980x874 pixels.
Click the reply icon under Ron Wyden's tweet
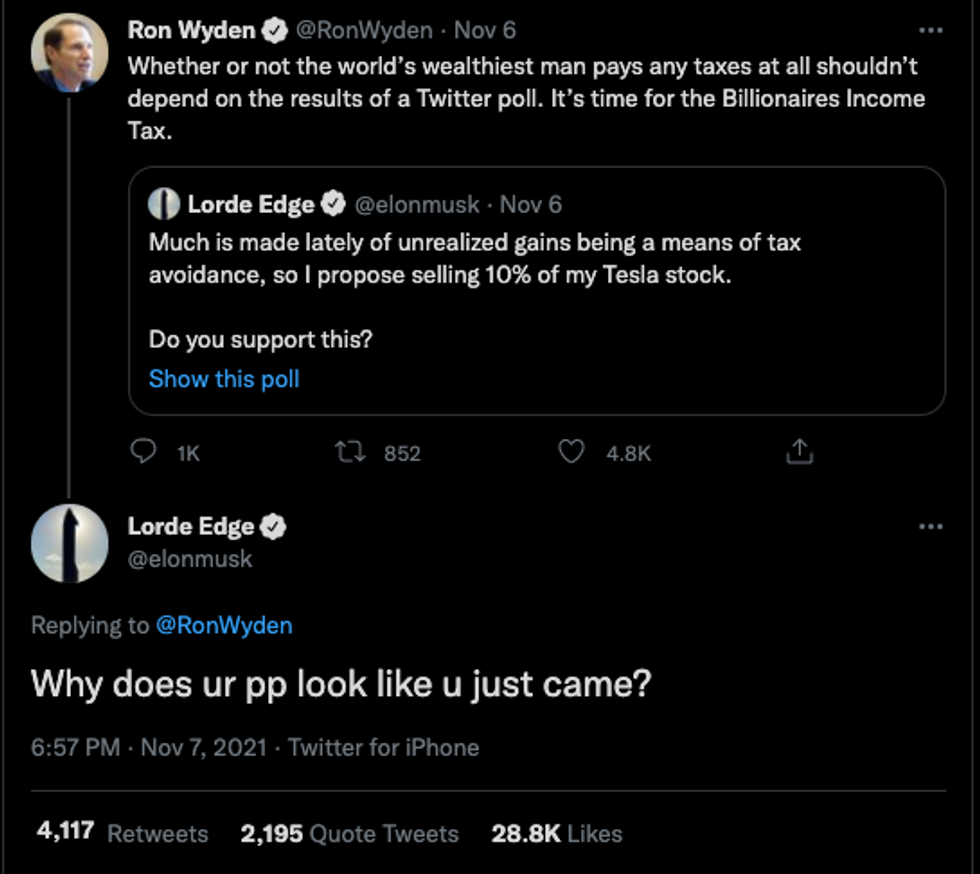[145, 453]
